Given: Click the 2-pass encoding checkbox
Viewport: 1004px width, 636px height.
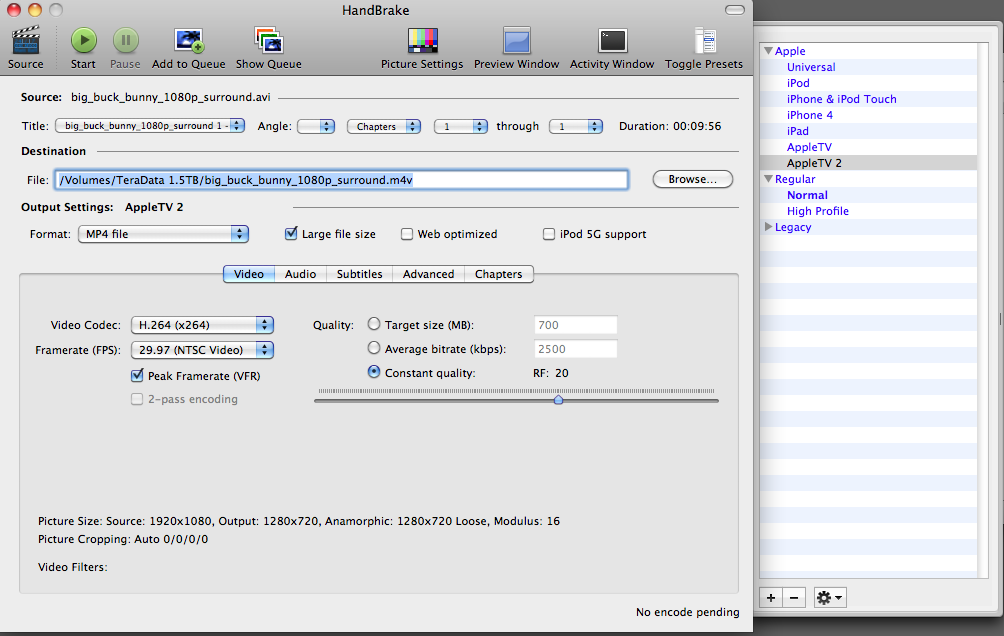Looking at the screenshot, I should (137, 400).
